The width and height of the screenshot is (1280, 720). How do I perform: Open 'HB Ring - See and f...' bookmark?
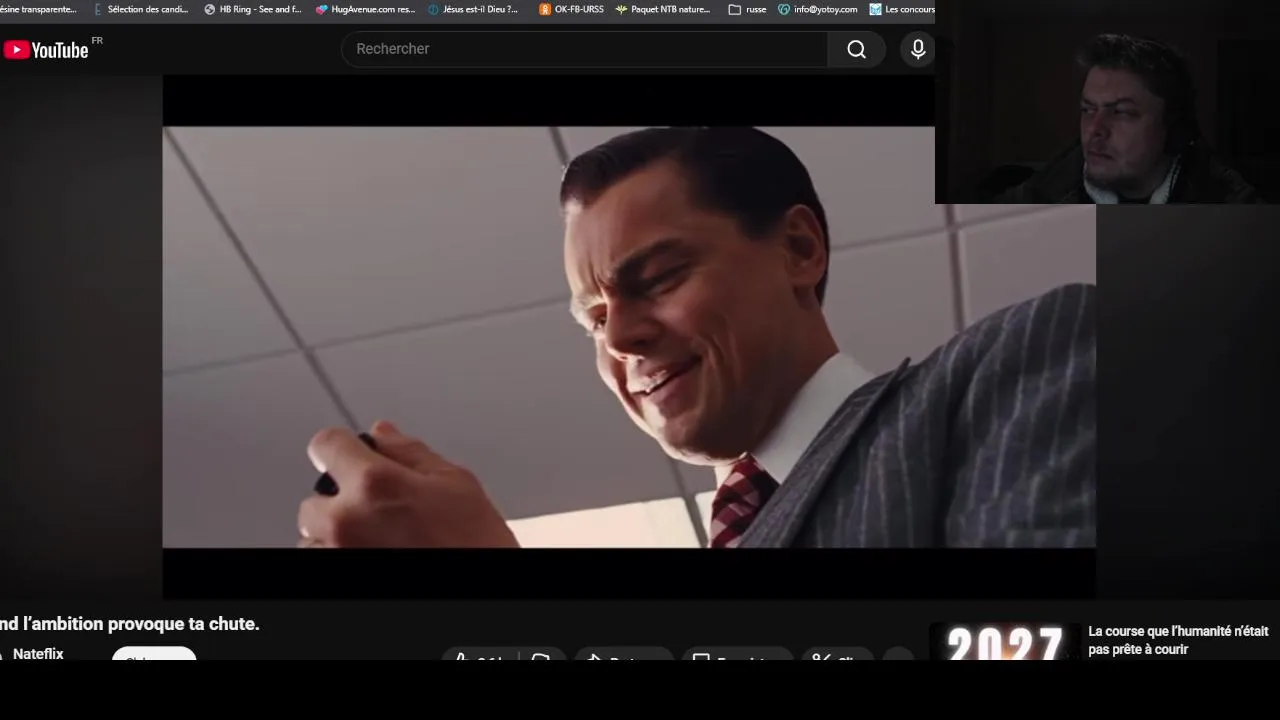tap(253, 9)
